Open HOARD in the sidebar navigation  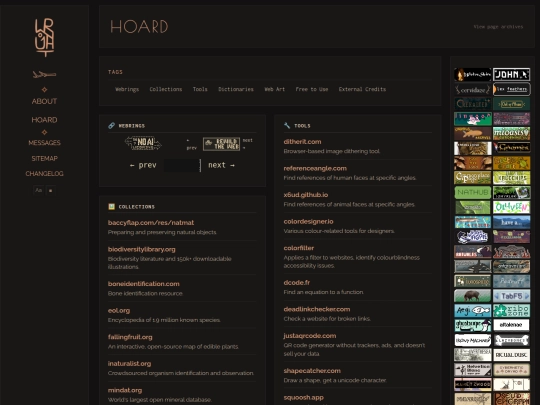pyautogui.click(x=44, y=120)
